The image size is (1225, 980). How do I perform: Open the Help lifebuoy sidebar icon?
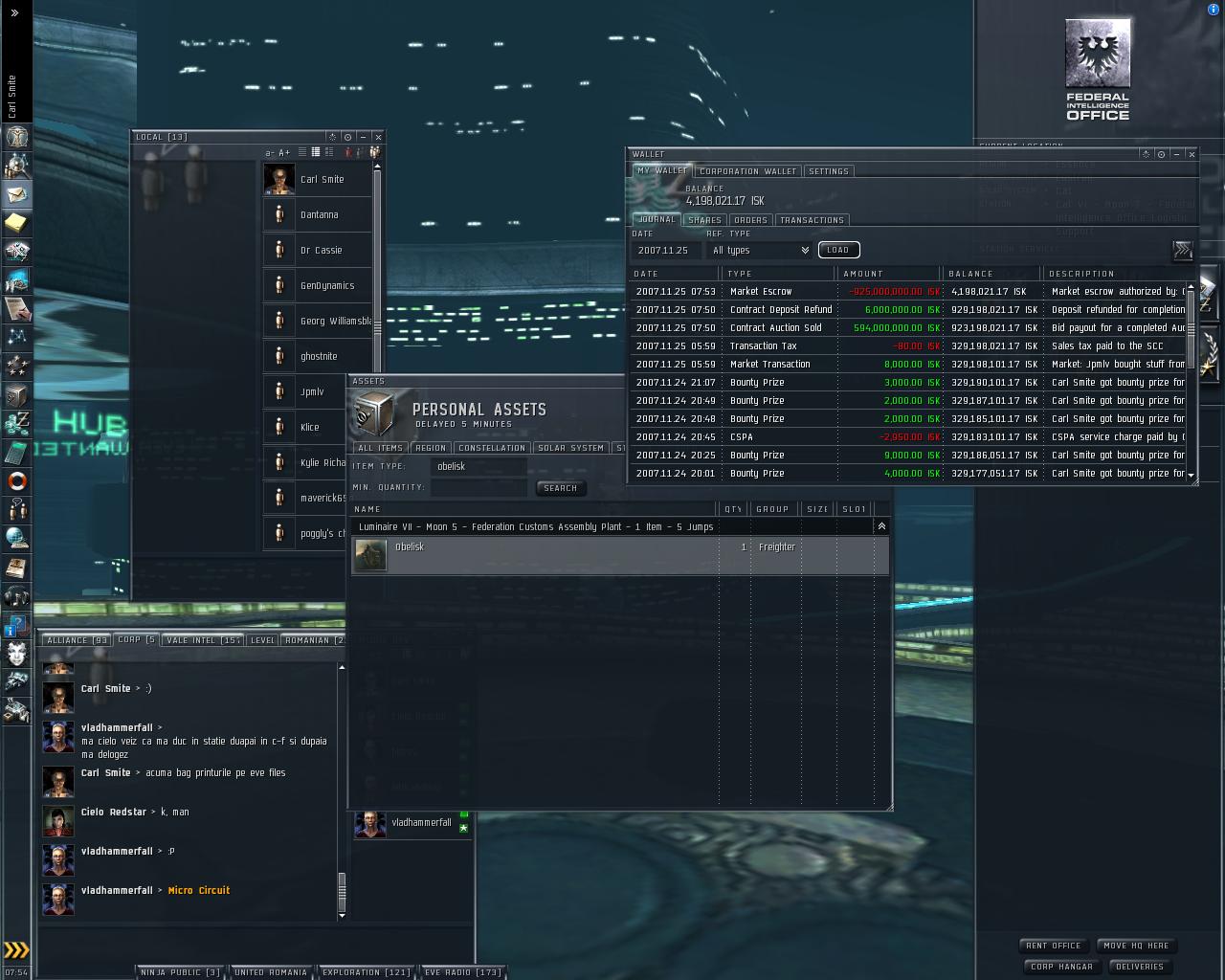pyautogui.click(x=16, y=480)
